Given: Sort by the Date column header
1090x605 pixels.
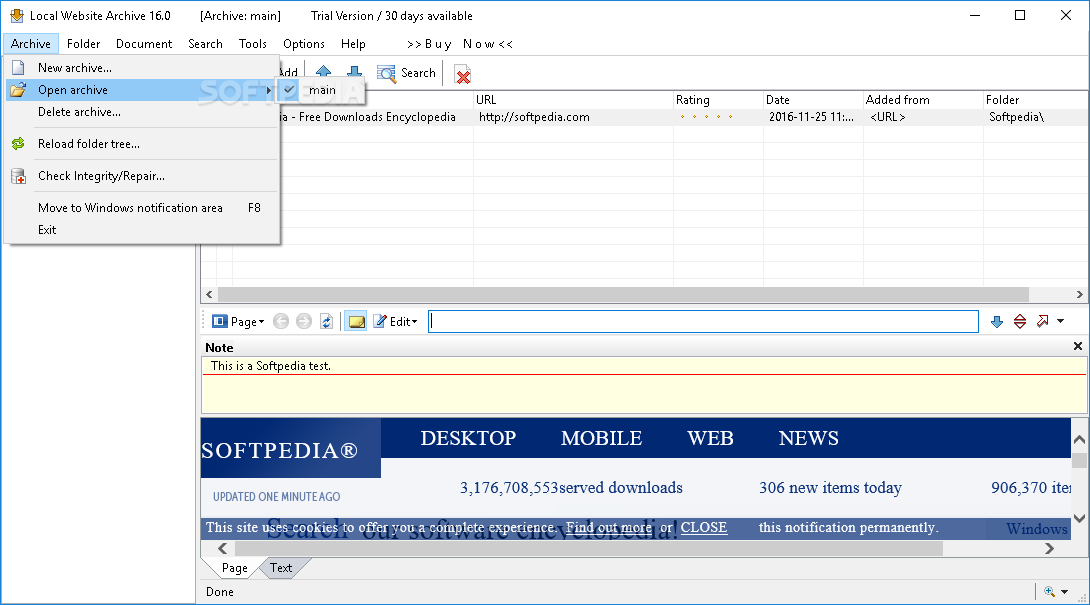Looking at the screenshot, I should click(x=813, y=100).
